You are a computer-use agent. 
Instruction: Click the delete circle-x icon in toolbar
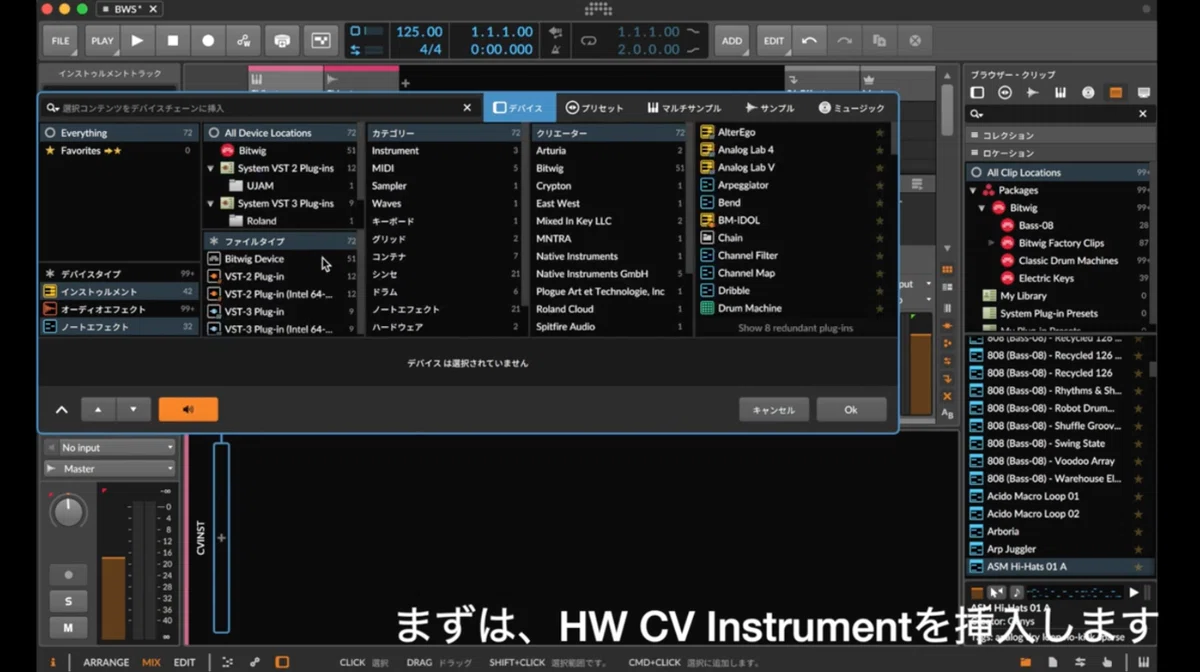click(914, 41)
